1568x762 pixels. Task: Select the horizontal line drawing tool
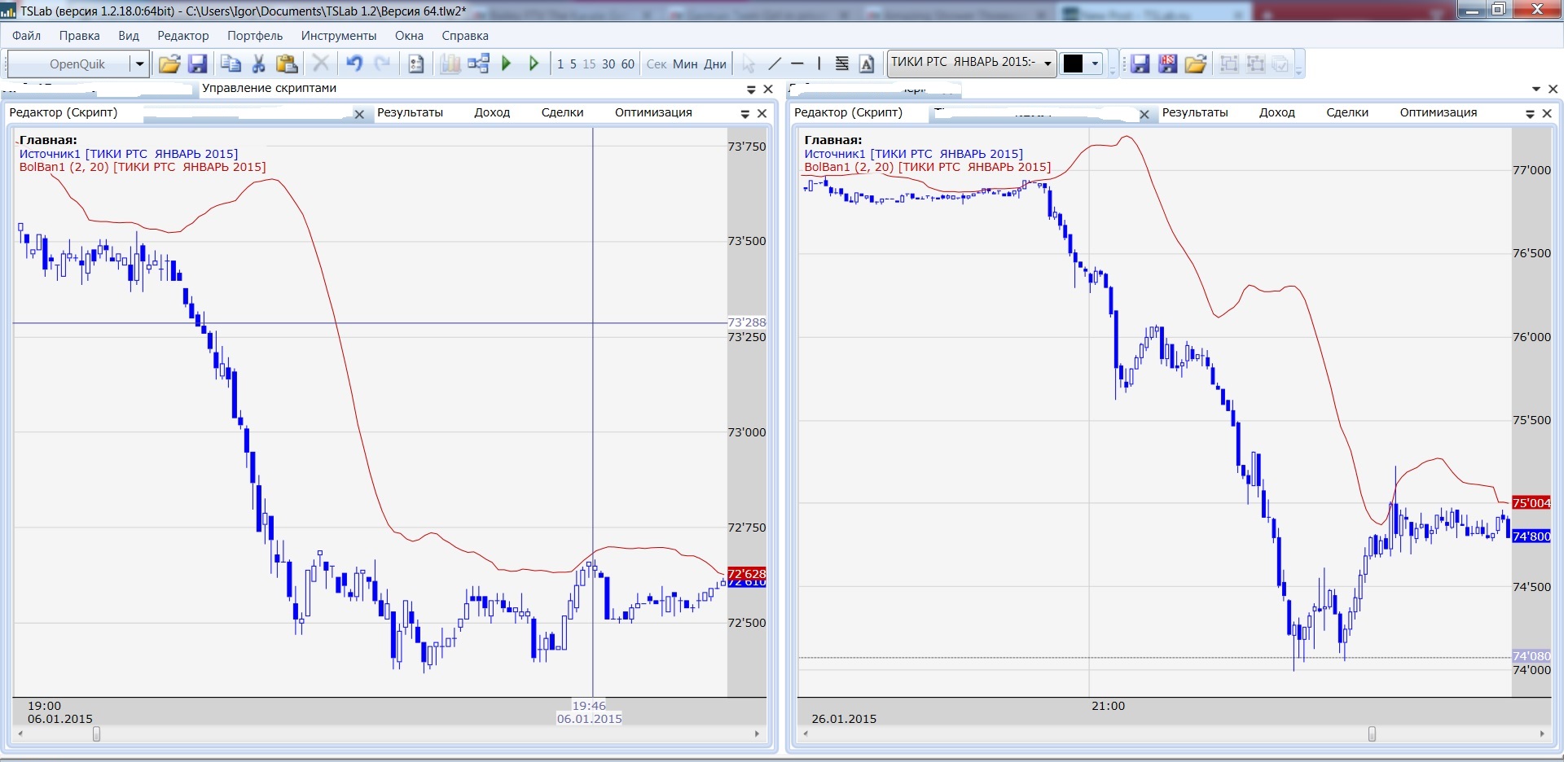797,63
